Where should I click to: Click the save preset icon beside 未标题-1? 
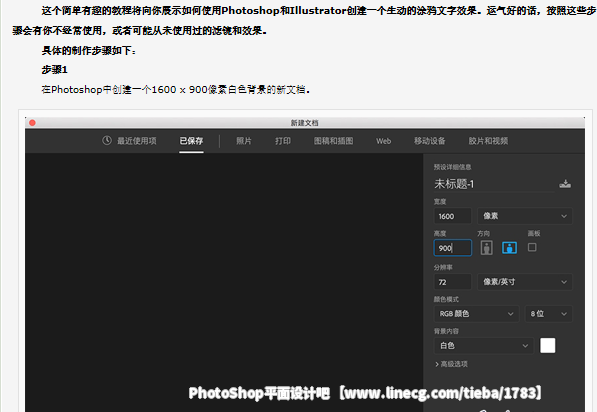pyautogui.click(x=565, y=184)
